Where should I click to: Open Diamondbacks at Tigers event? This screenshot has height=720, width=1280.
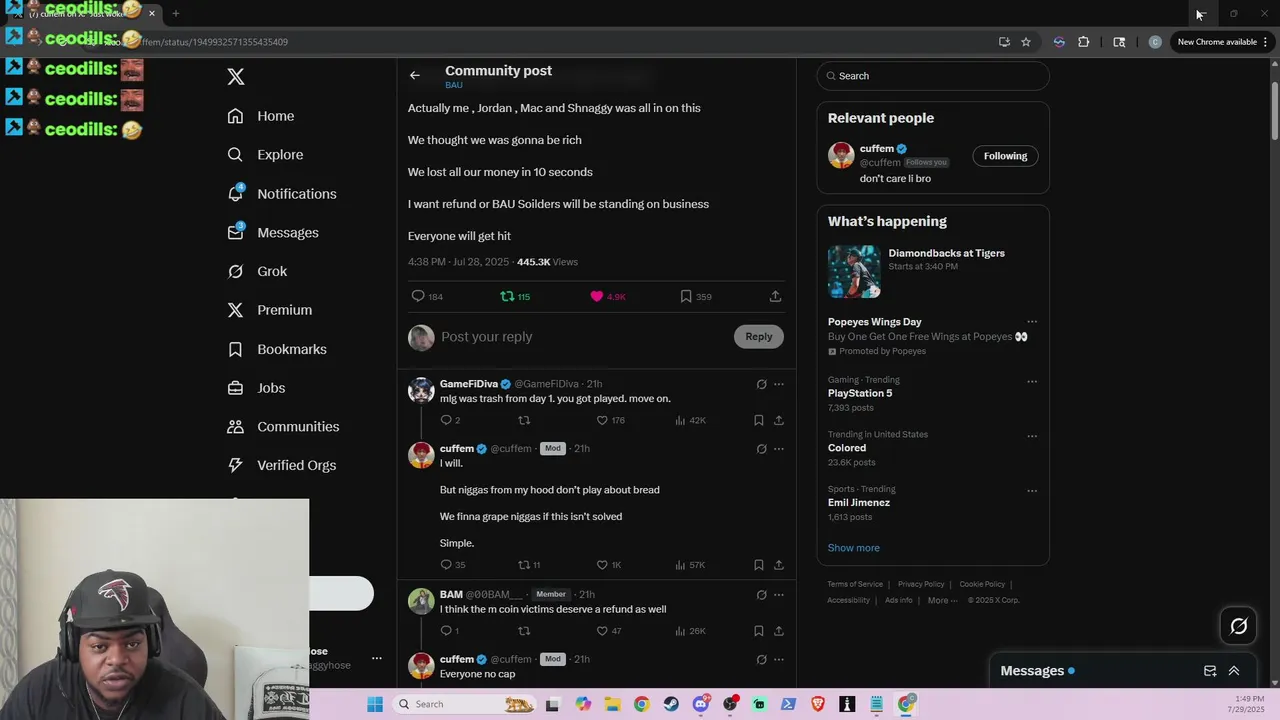(x=933, y=271)
